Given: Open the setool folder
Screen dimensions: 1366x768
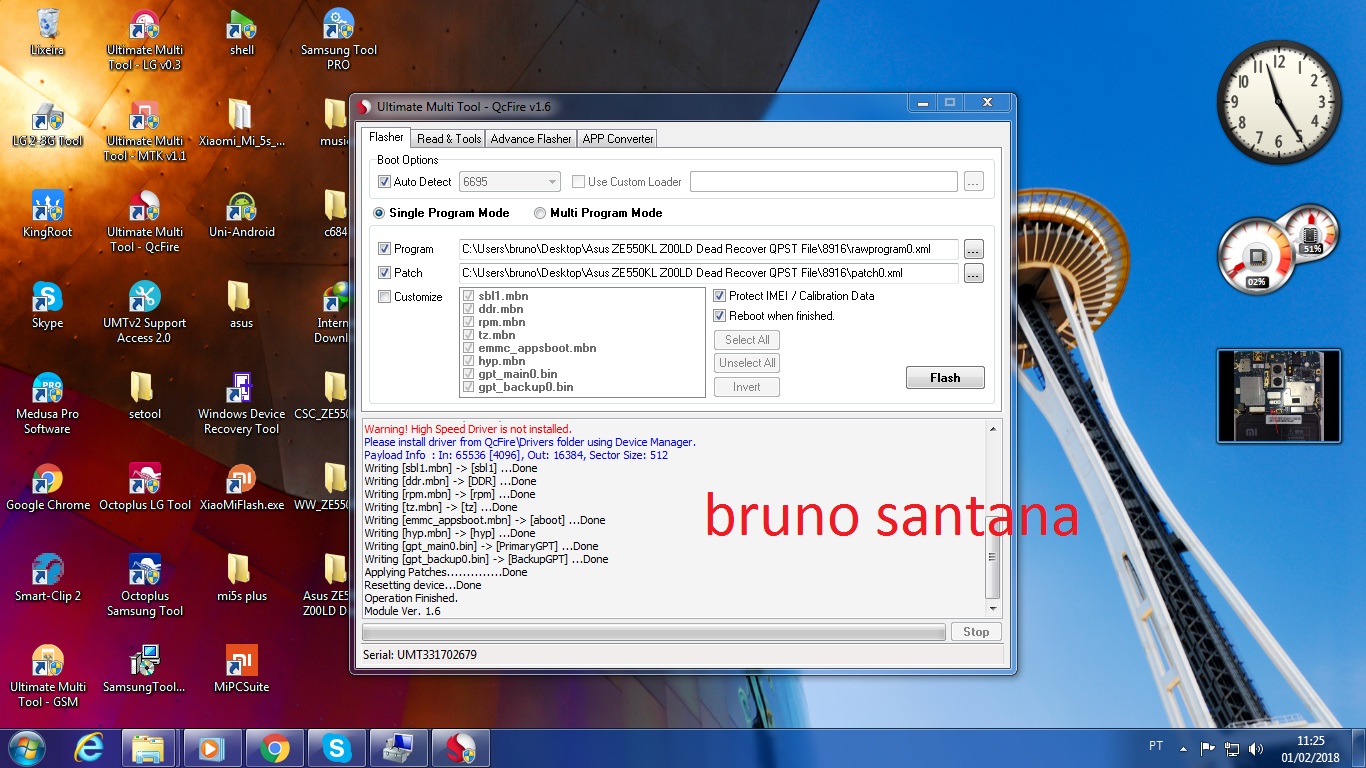Looking at the screenshot, I should [x=145, y=396].
